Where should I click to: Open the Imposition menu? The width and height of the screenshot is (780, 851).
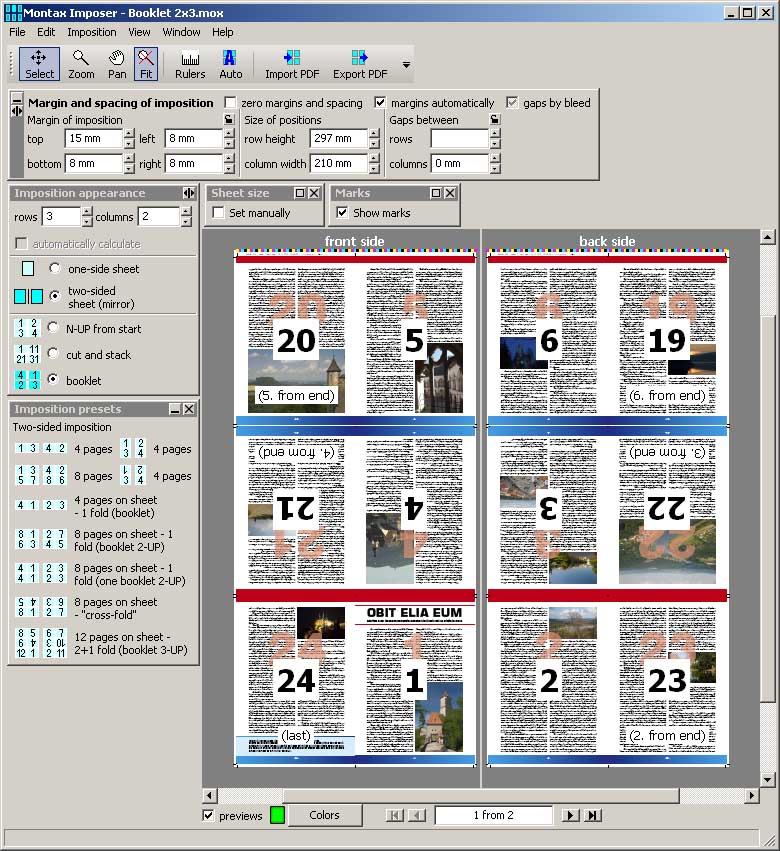coord(92,32)
